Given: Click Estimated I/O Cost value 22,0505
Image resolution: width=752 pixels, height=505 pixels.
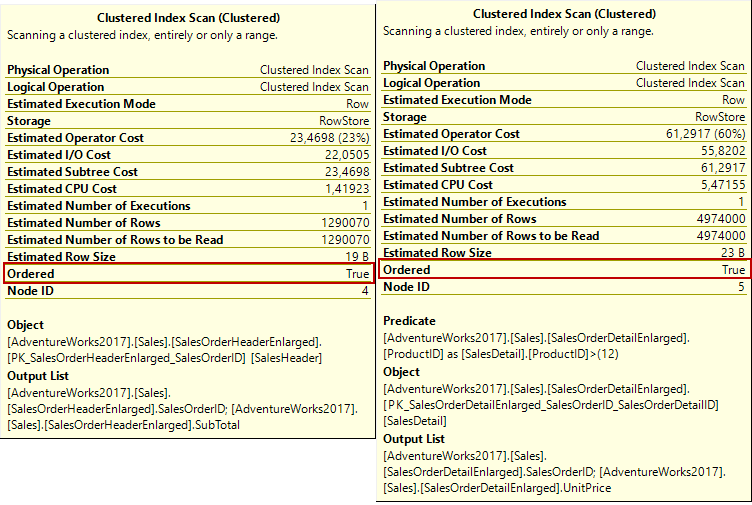Looking at the screenshot, I should (347, 155).
